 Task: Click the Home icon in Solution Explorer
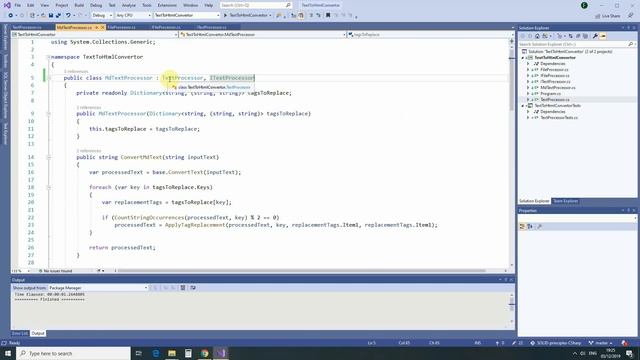(537, 36)
